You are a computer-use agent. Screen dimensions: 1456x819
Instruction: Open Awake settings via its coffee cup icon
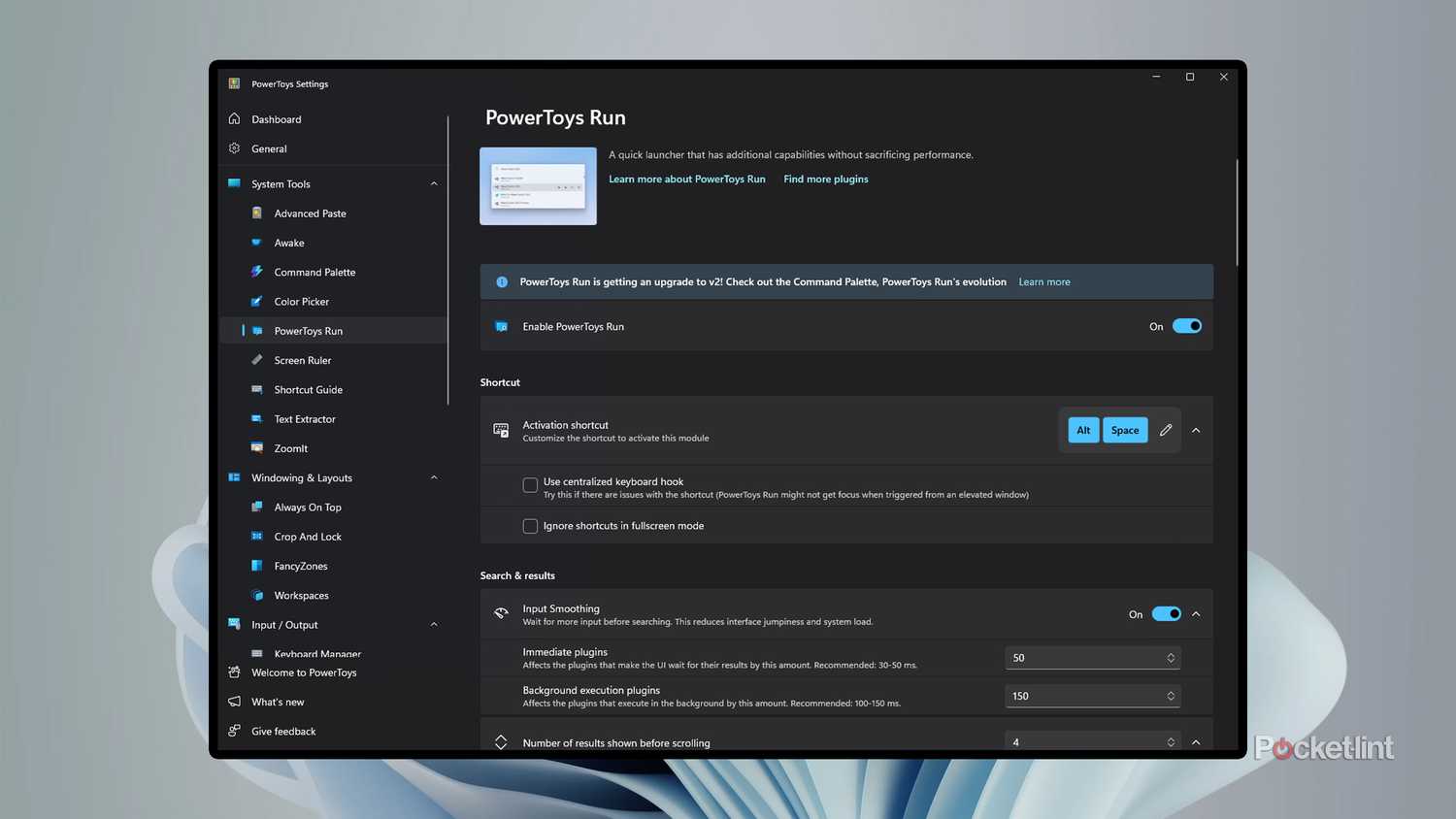pos(257,243)
